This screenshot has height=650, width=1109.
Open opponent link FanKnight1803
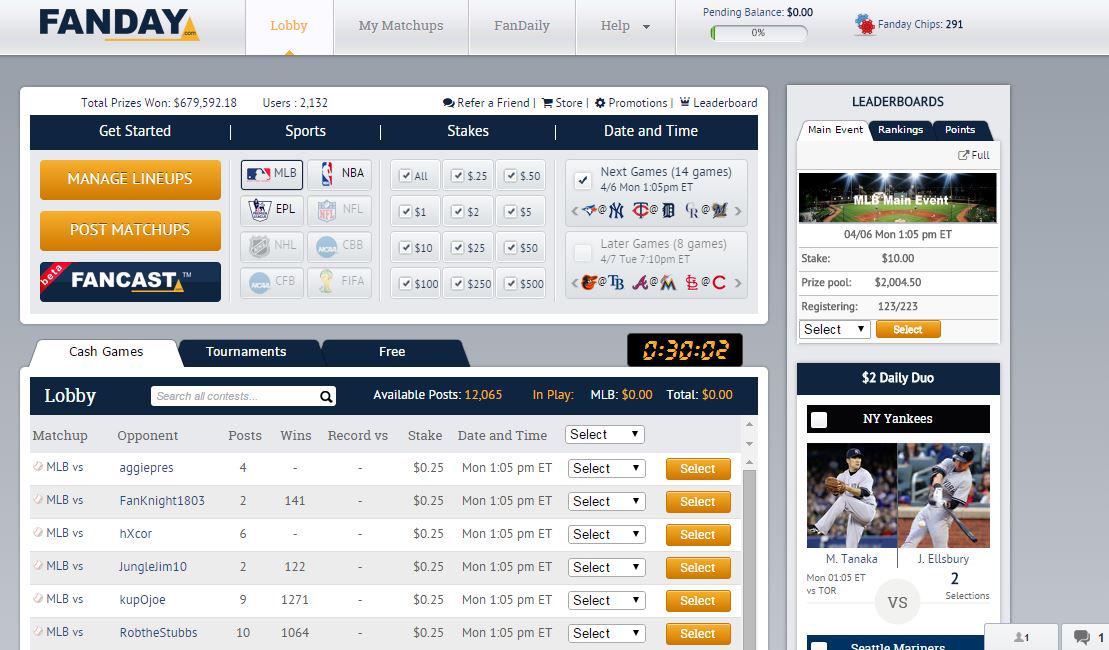[x=162, y=501]
